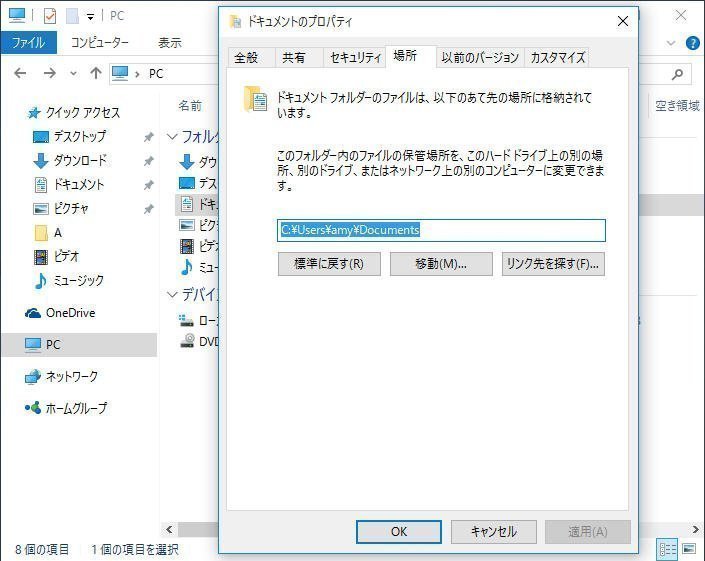Click the Up one level arrow
Viewport: 705px width, 561px height.
click(96, 73)
